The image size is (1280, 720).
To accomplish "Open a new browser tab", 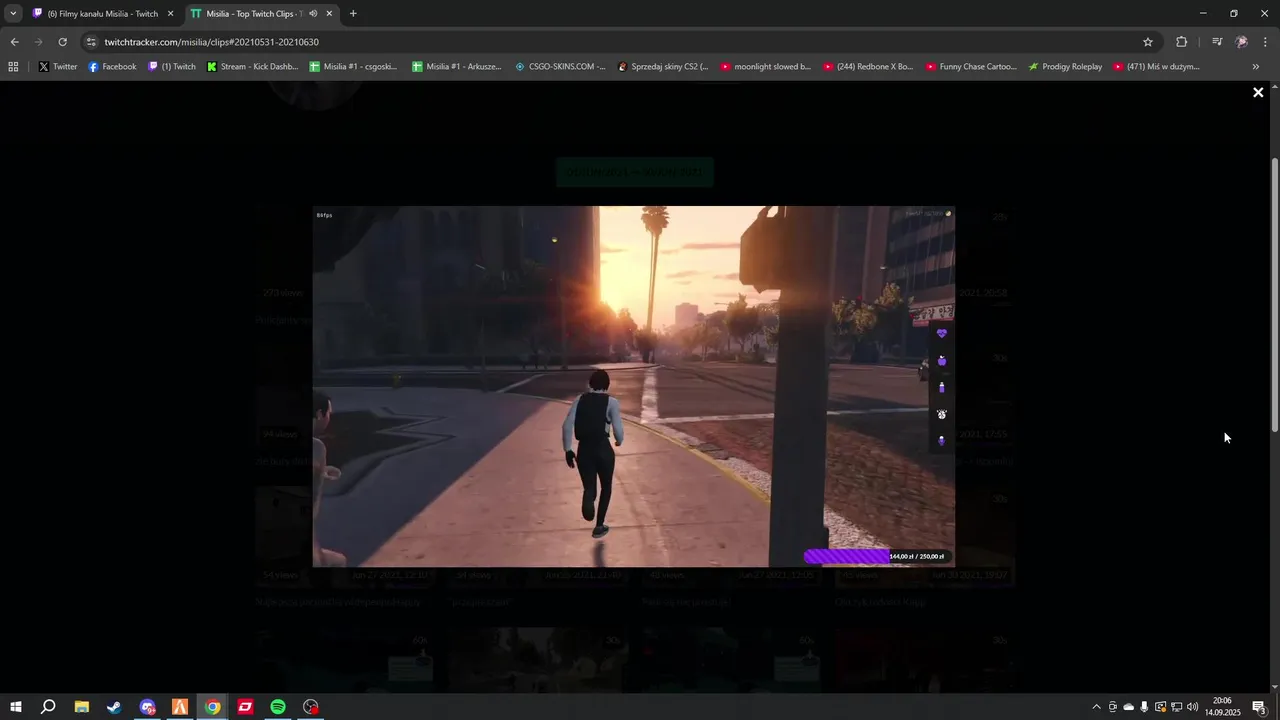I will point(353,14).
